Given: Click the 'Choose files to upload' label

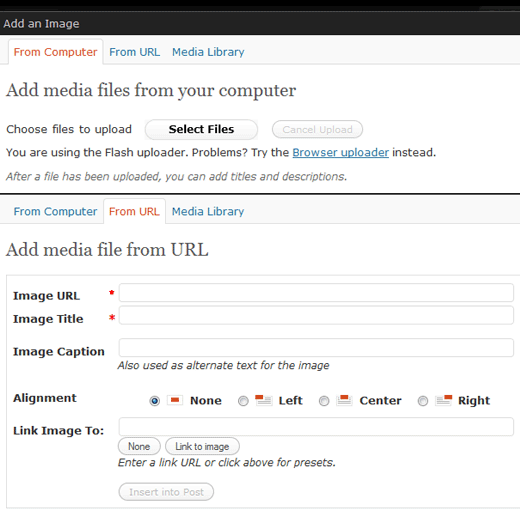Looking at the screenshot, I should [x=69, y=129].
